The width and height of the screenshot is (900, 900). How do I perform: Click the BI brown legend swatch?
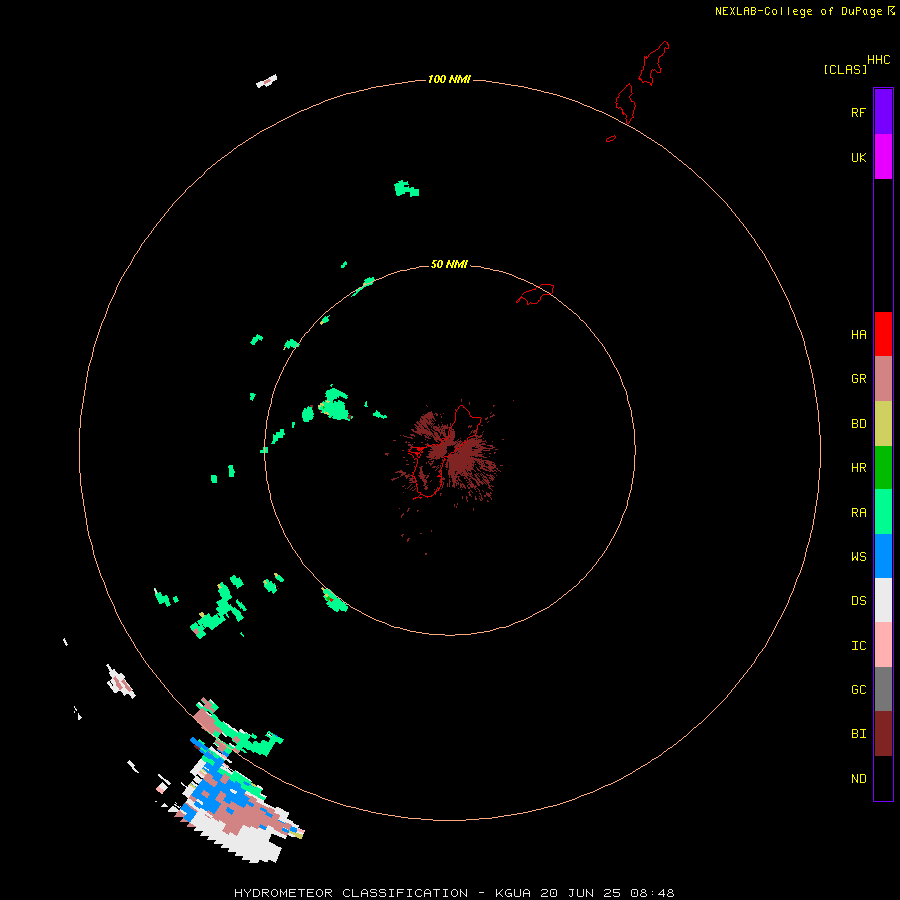tap(883, 734)
